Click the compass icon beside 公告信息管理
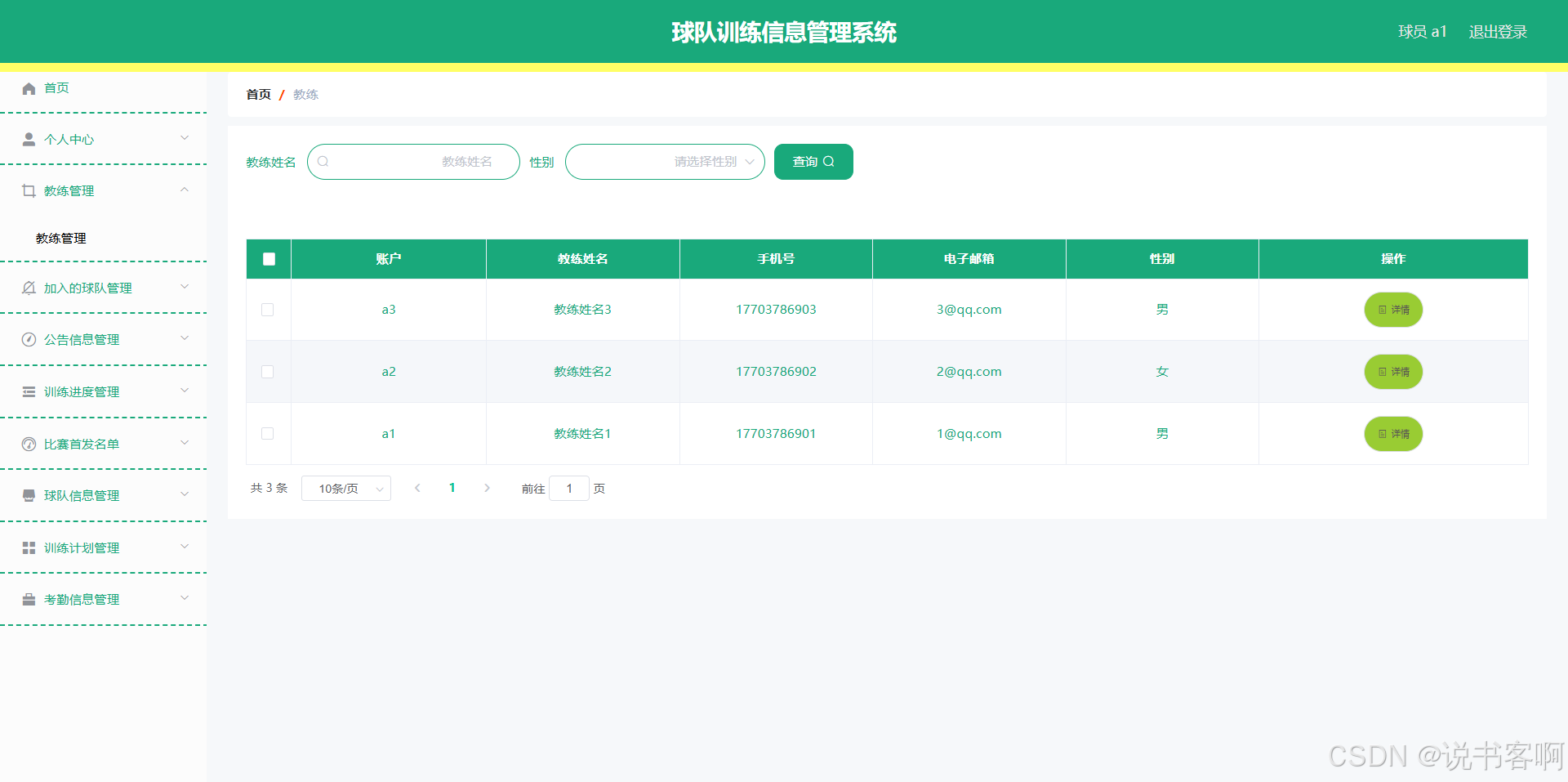The height and width of the screenshot is (782, 1568). [x=29, y=340]
